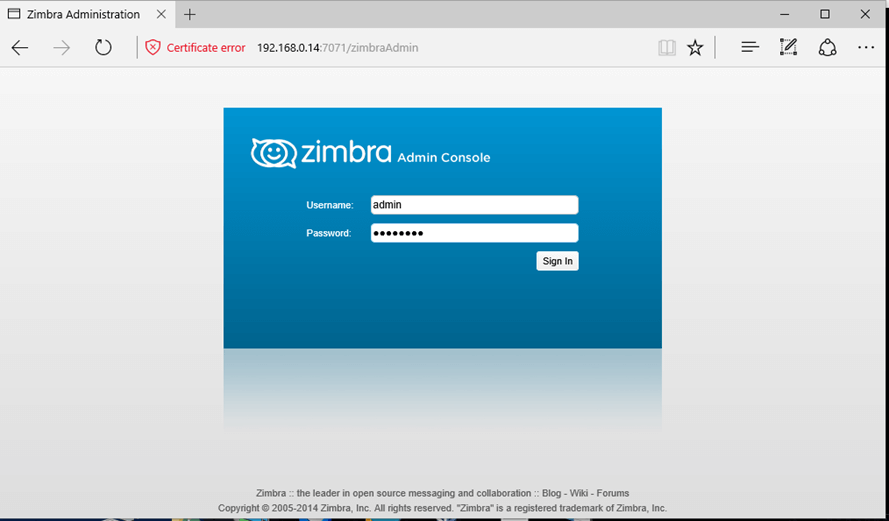Click the Username: label
Viewport: 889px width, 521px height.
pyautogui.click(x=330, y=205)
